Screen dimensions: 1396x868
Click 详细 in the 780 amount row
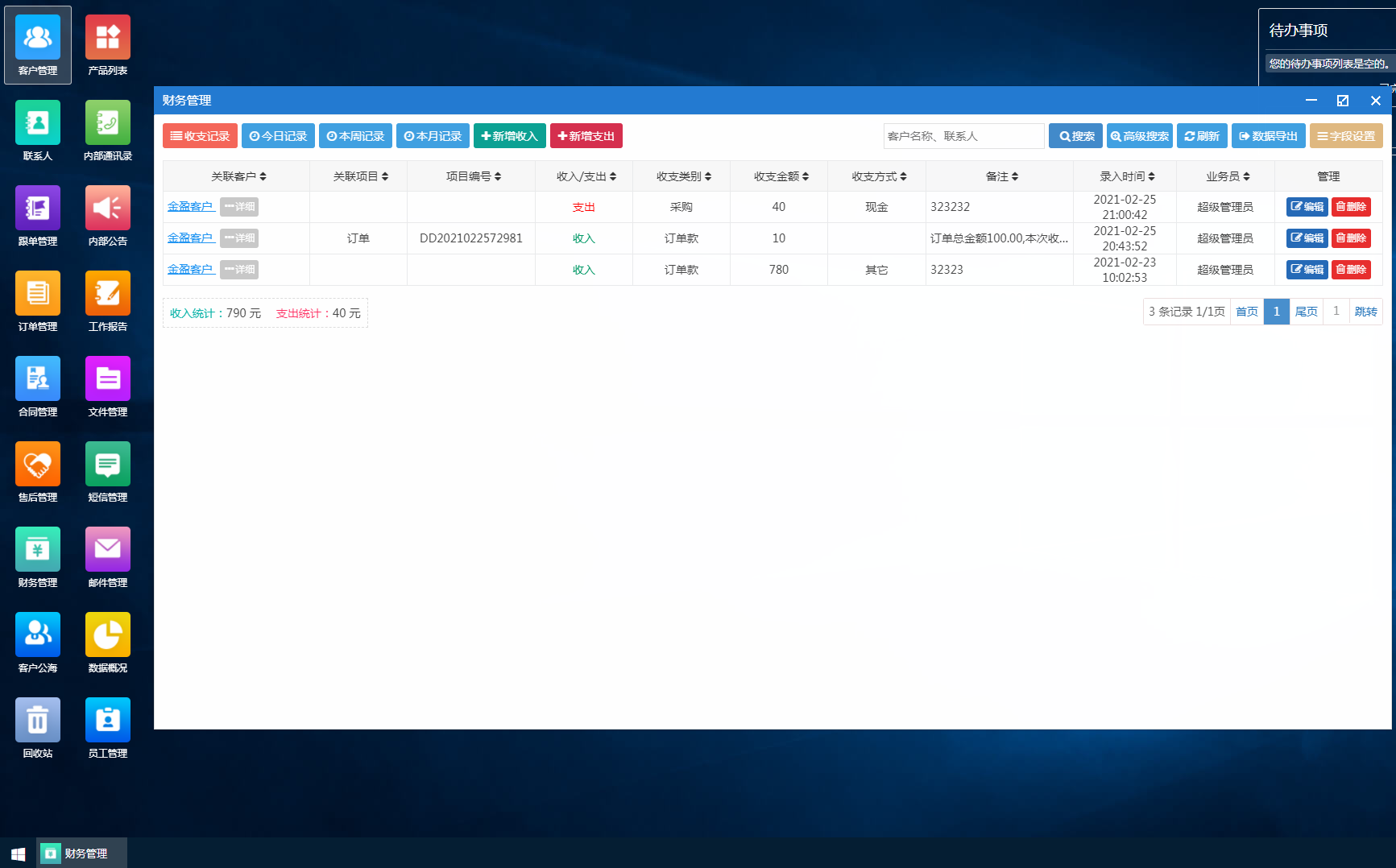(x=239, y=270)
